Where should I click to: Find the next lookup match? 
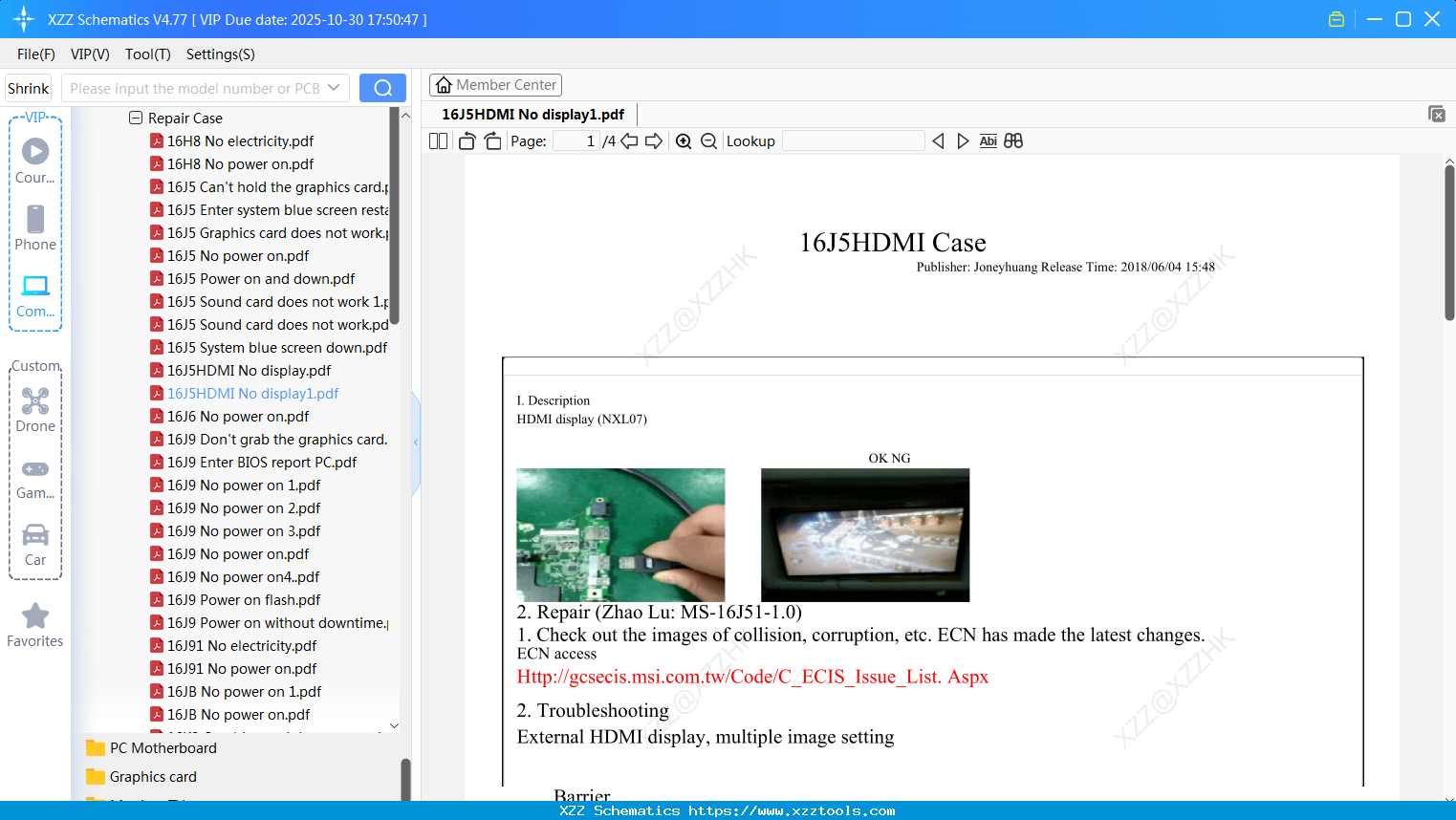click(963, 141)
